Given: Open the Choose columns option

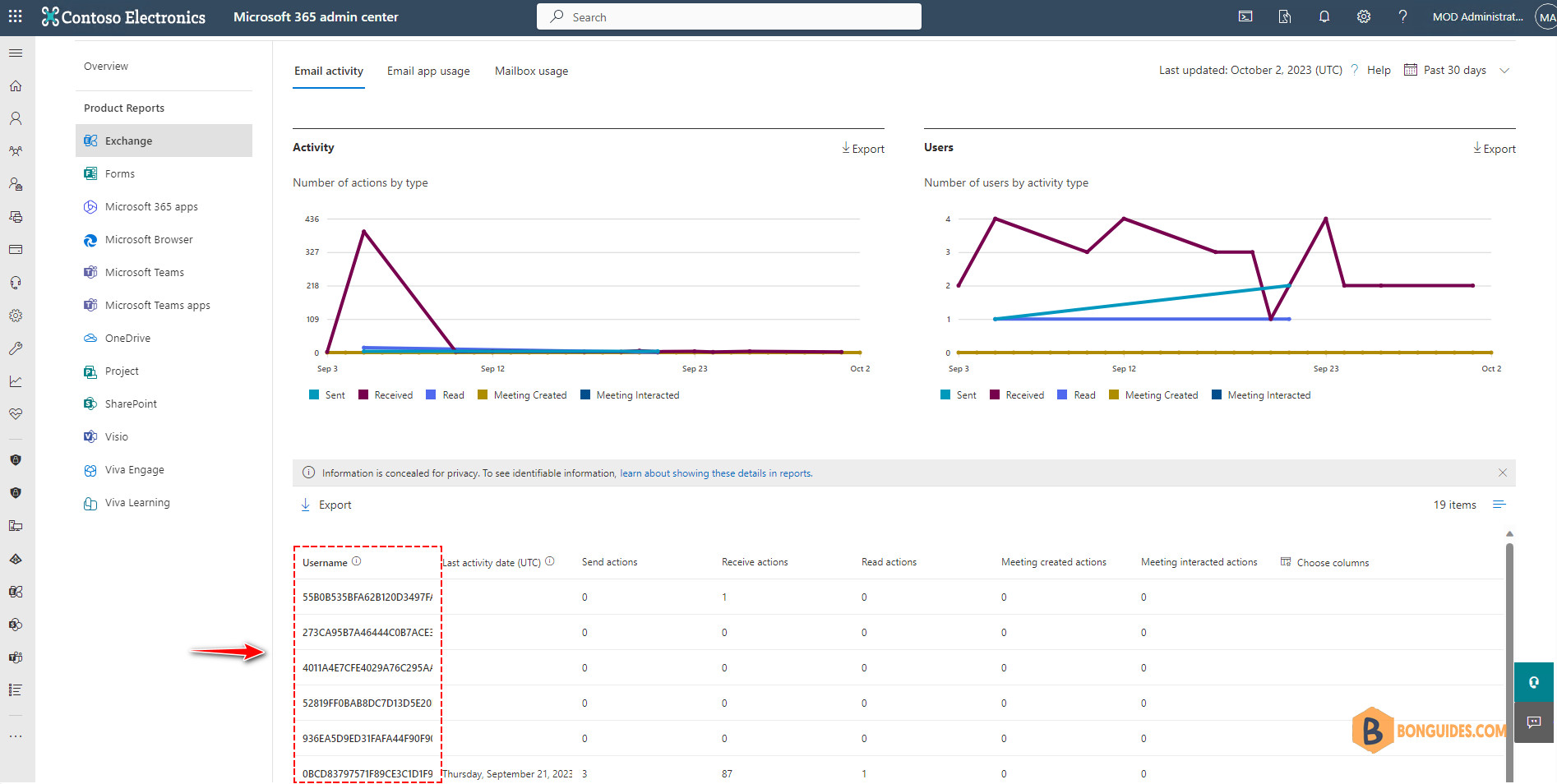Looking at the screenshot, I should coord(1324,562).
